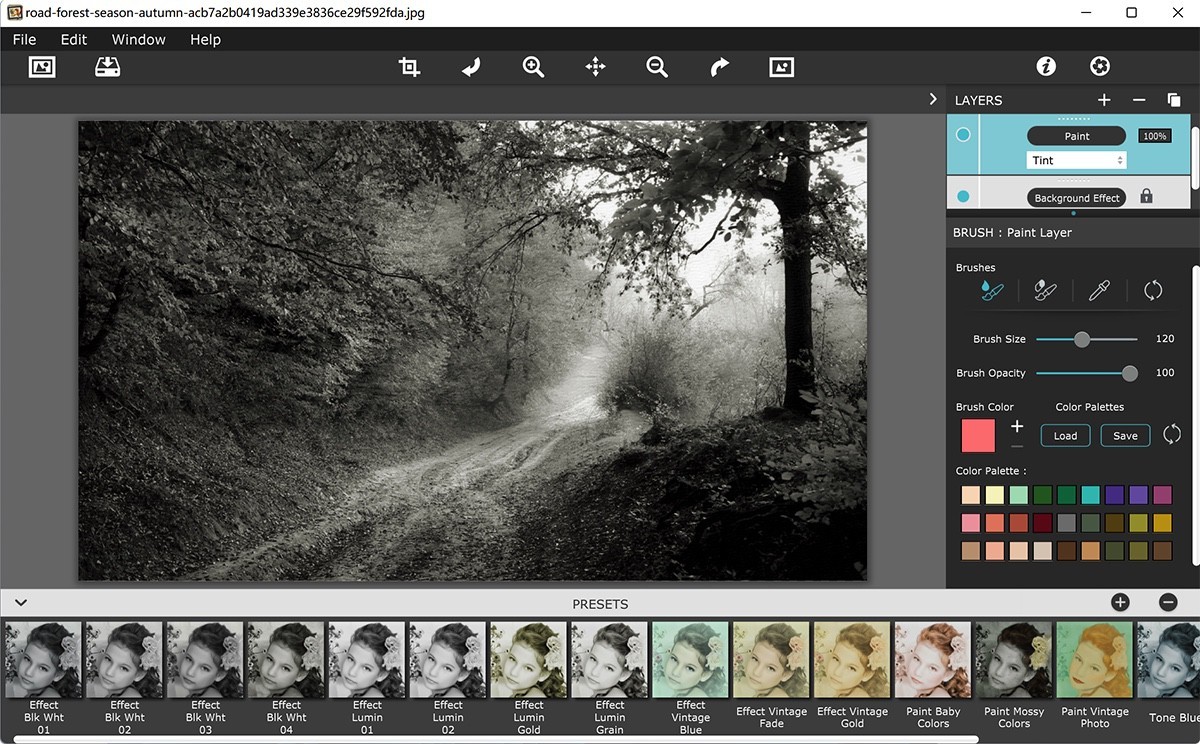Image resolution: width=1200 pixels, height=744 pixels.
Task: Undo the last edit
Action: (470, 66)
